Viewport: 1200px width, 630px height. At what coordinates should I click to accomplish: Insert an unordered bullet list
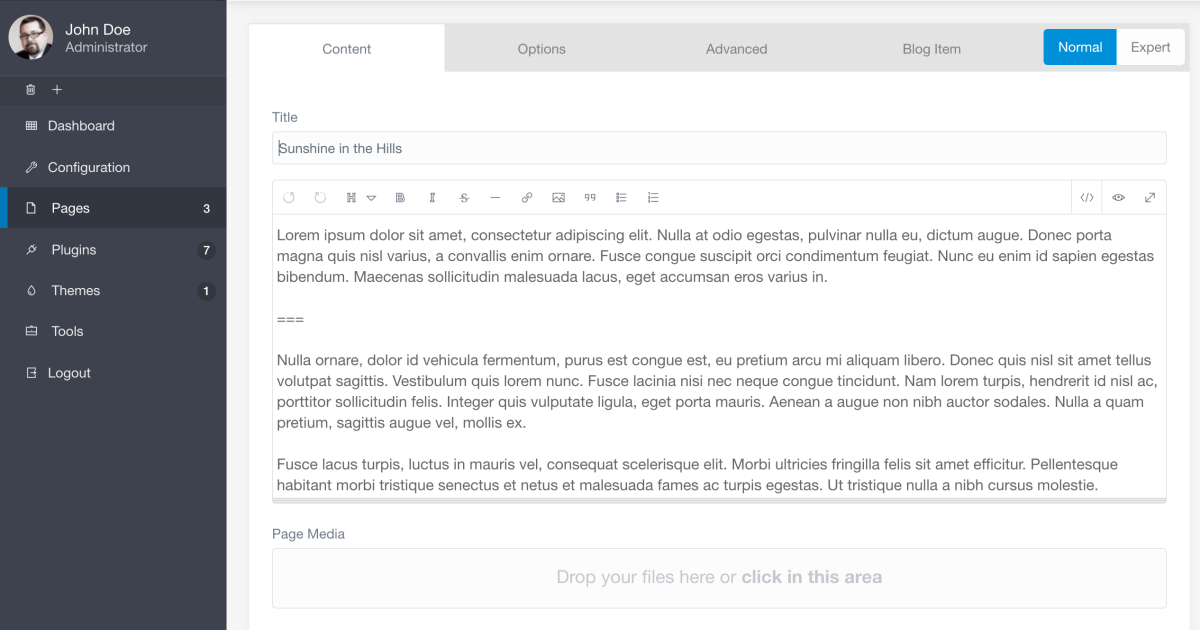coord(621,198)
